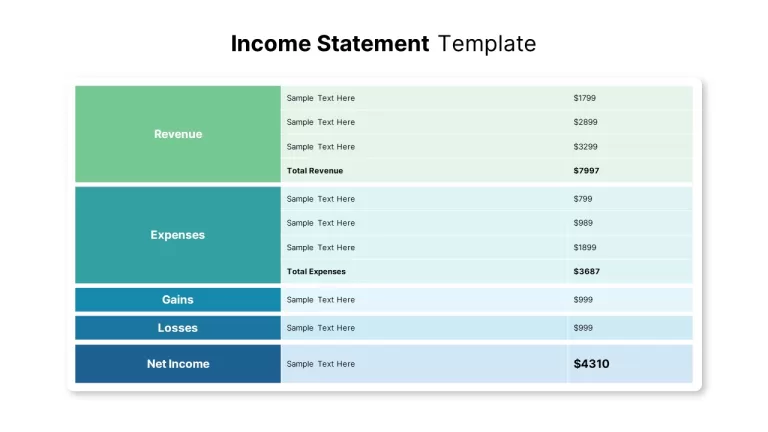Click the $1899 expense amount

(585, 247)
